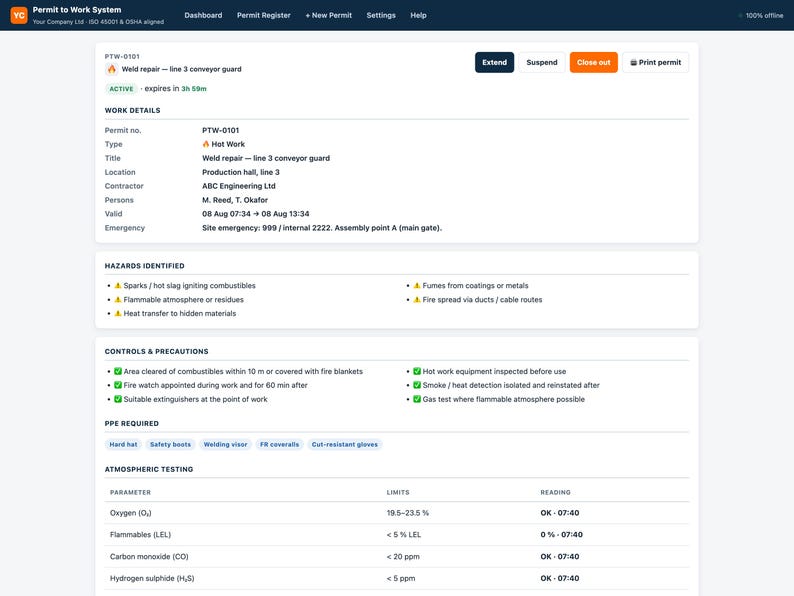Image resolution: width=794 pixels, height=596 pixels.
Task: Click the Oxygen (O₂) table row
Action: (396, 513)
